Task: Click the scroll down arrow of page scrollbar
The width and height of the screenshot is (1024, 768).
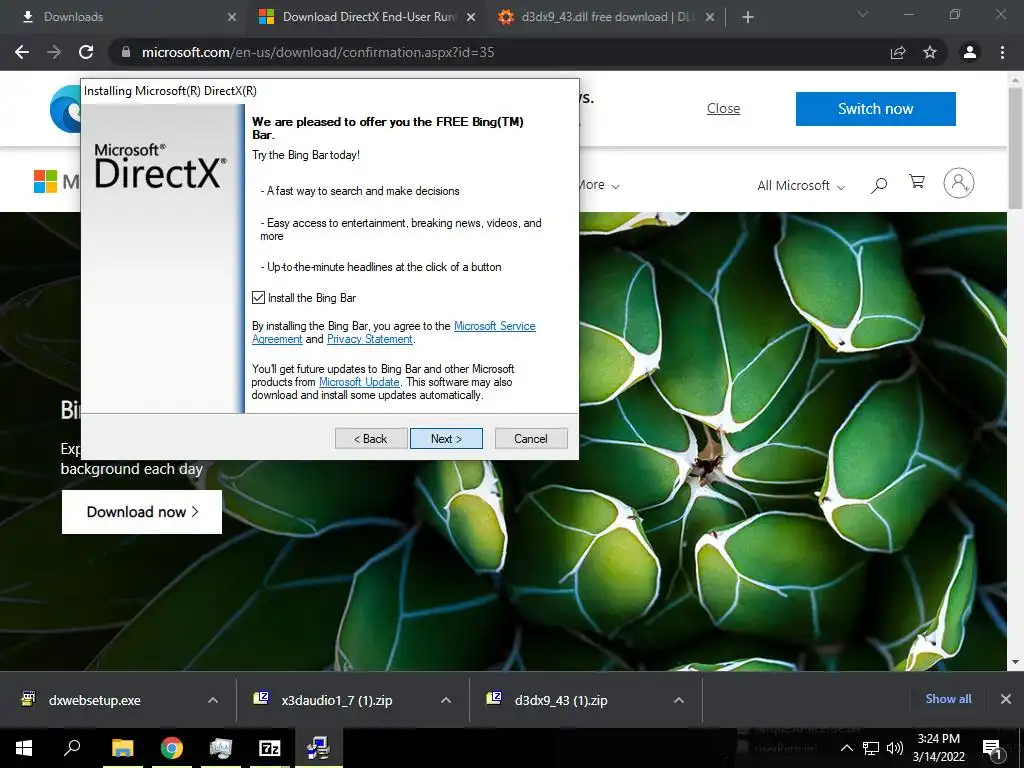Action: point(1015,662)
